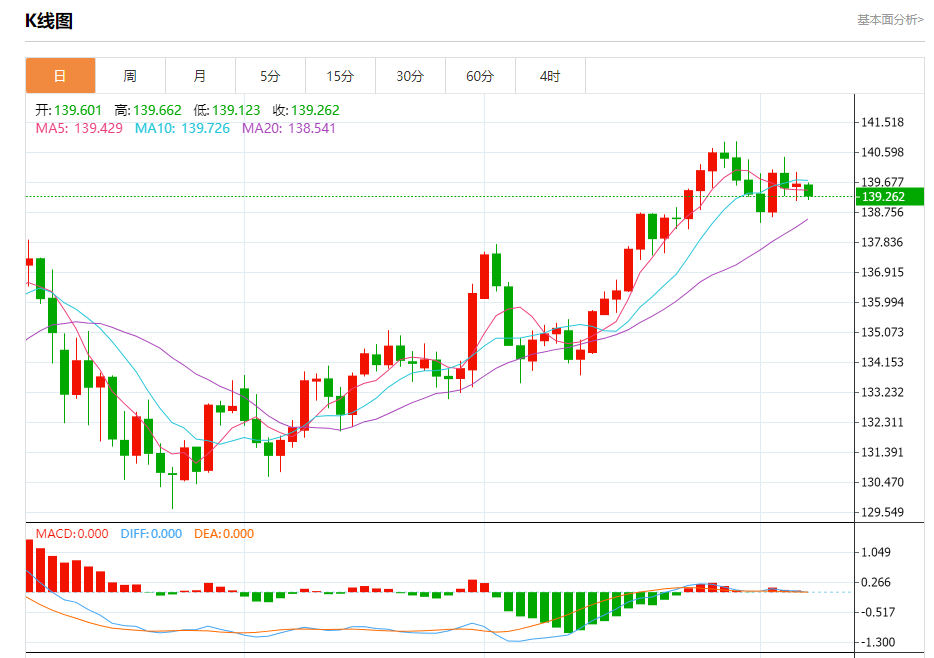Image resolution: width=934 pixels, height=658 pixels.
Task: Click the 132.311 price axis label
Action: coord(883,422)
